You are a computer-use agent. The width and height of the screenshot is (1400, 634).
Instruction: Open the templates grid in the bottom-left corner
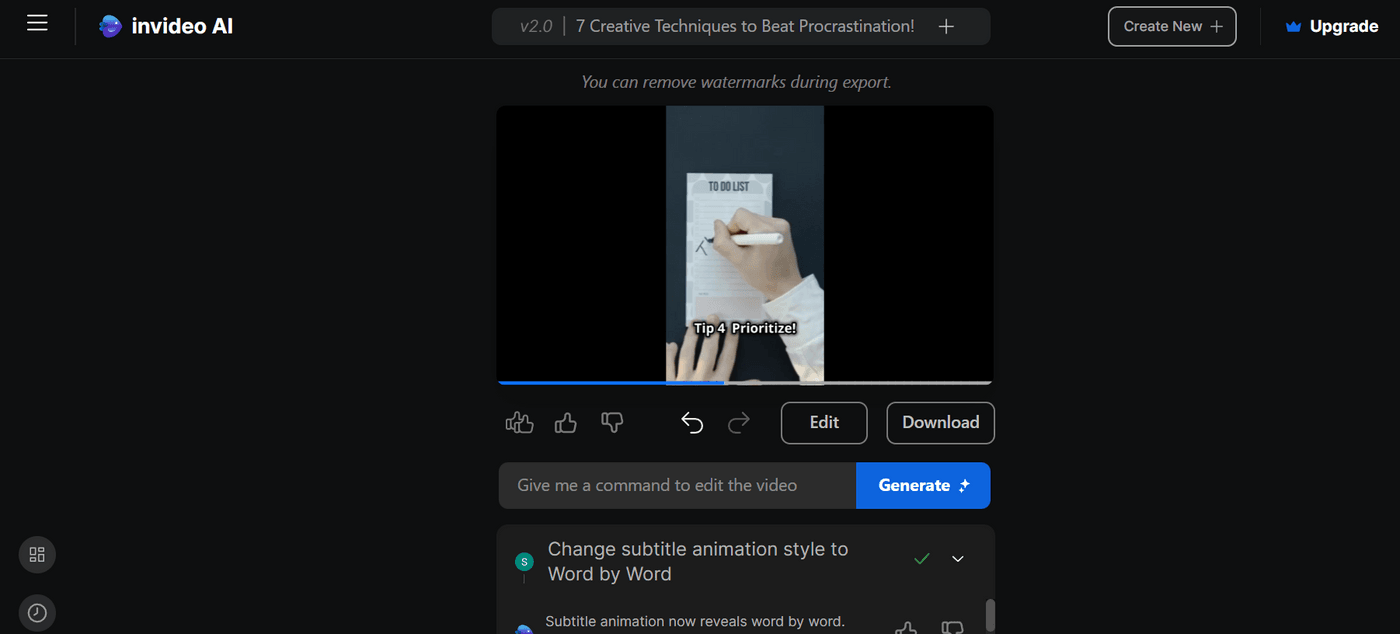click(37, 554)
